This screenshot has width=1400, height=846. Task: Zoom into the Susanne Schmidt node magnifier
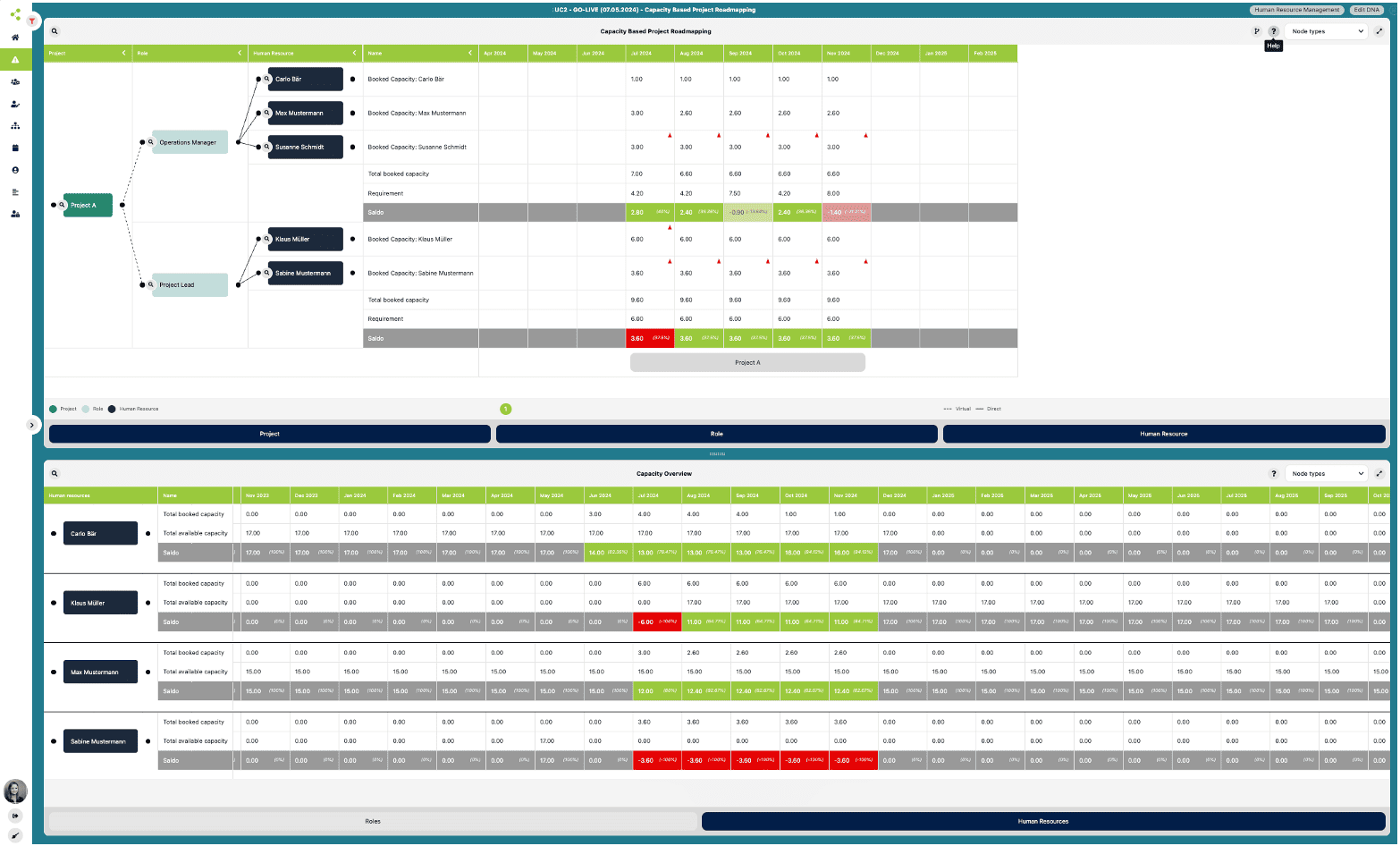[266, 147]
